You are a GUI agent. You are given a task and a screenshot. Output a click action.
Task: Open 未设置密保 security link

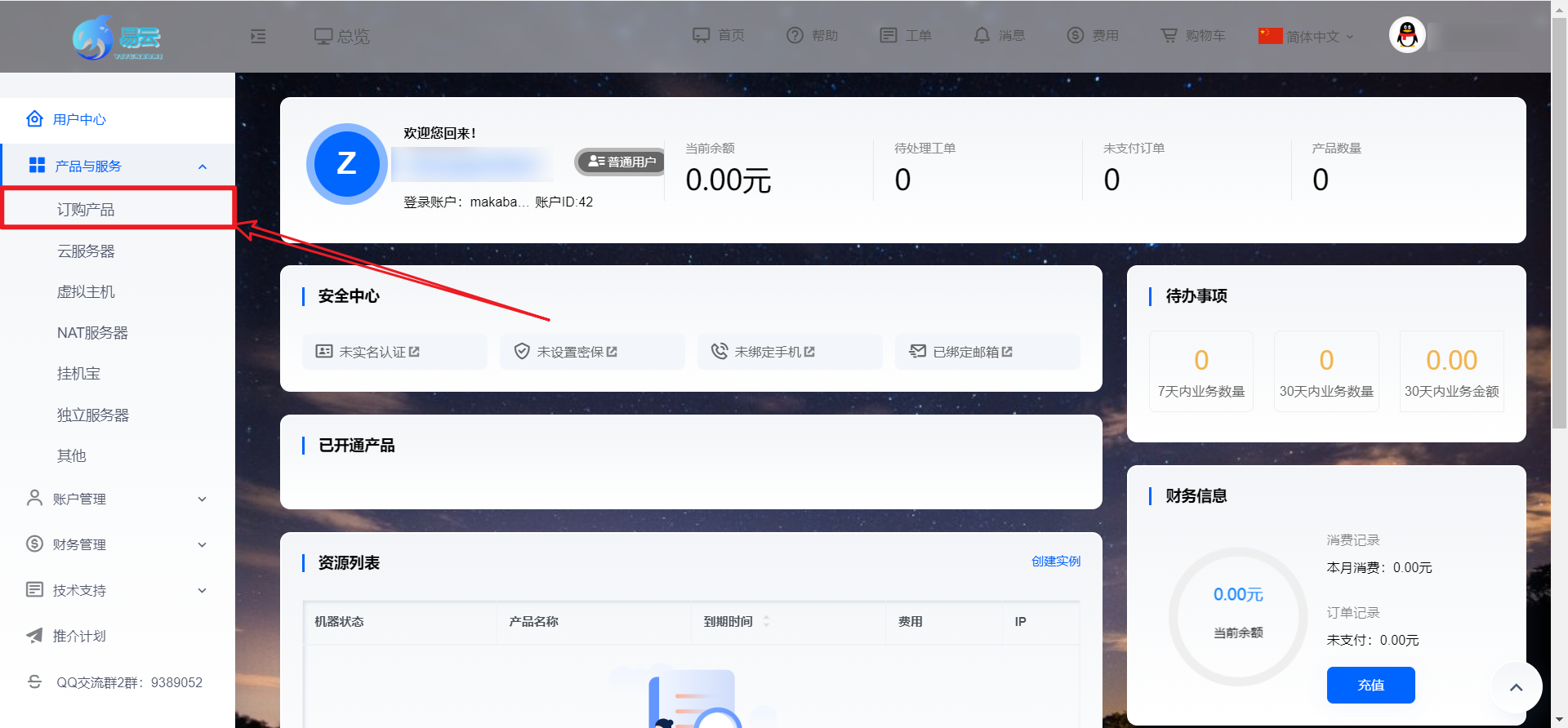(592, 352)
